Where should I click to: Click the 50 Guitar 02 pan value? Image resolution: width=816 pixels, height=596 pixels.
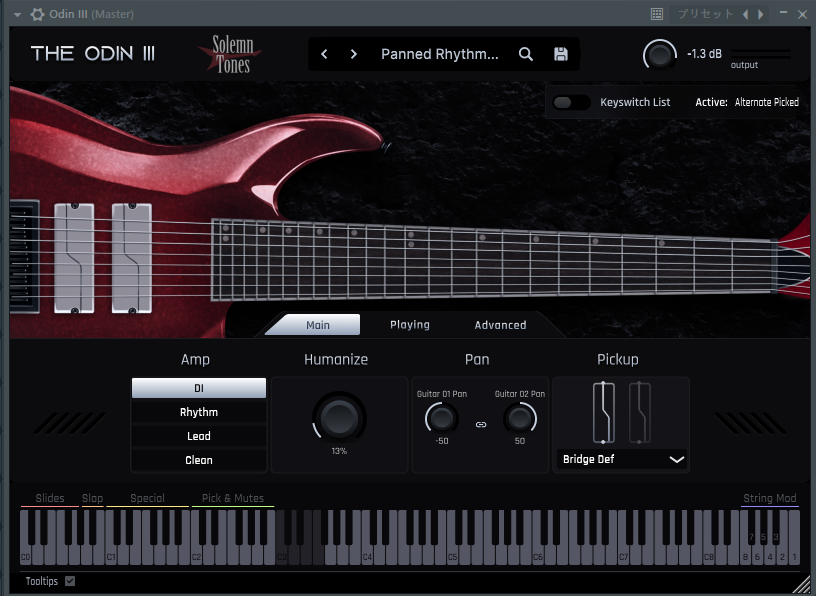tap(520, 441)
